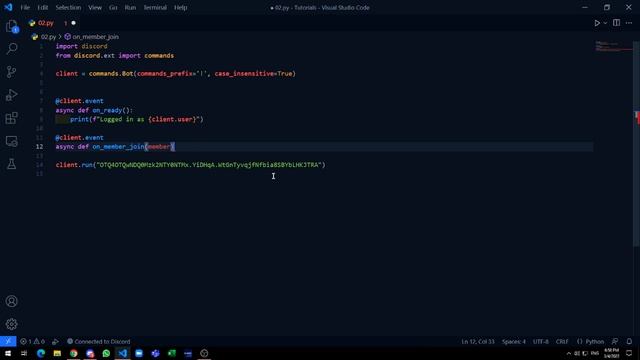Open Google Chrome from taskbar
This screenshot has height=360, width=640.
pos(73,353)
